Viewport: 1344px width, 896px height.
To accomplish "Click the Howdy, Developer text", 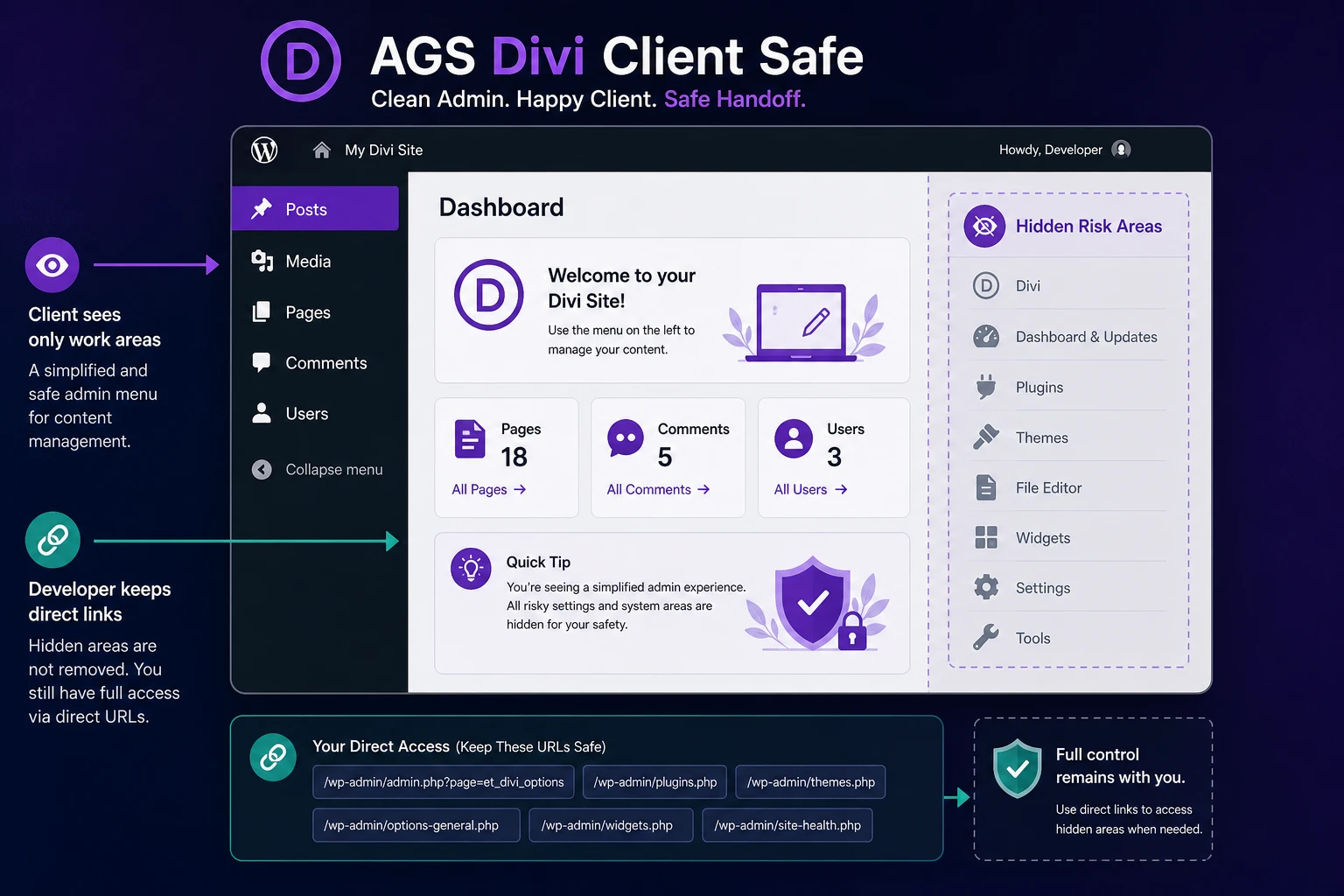I will [1051, 150].
